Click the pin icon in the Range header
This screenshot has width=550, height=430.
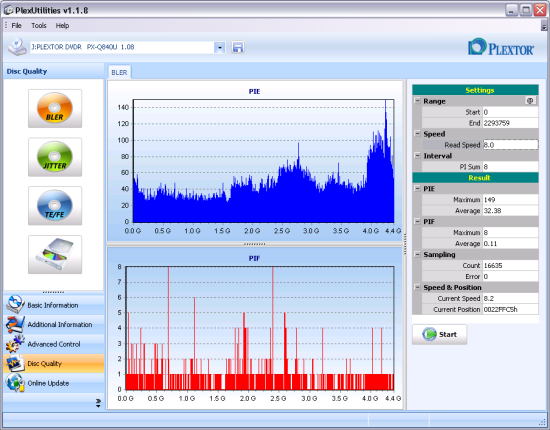pos(530,101)
